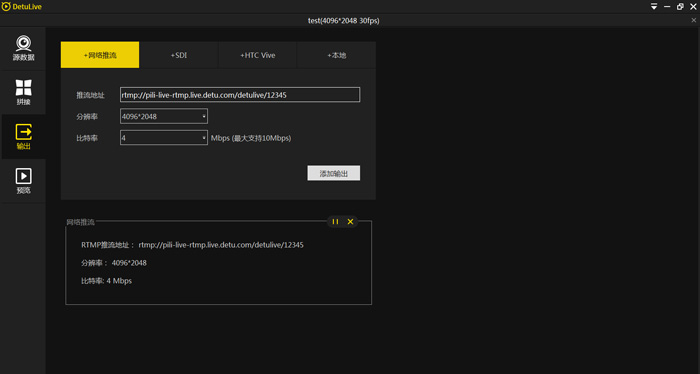Click the DetuLive logo icon
700x374 pixels.
(6, 7)
